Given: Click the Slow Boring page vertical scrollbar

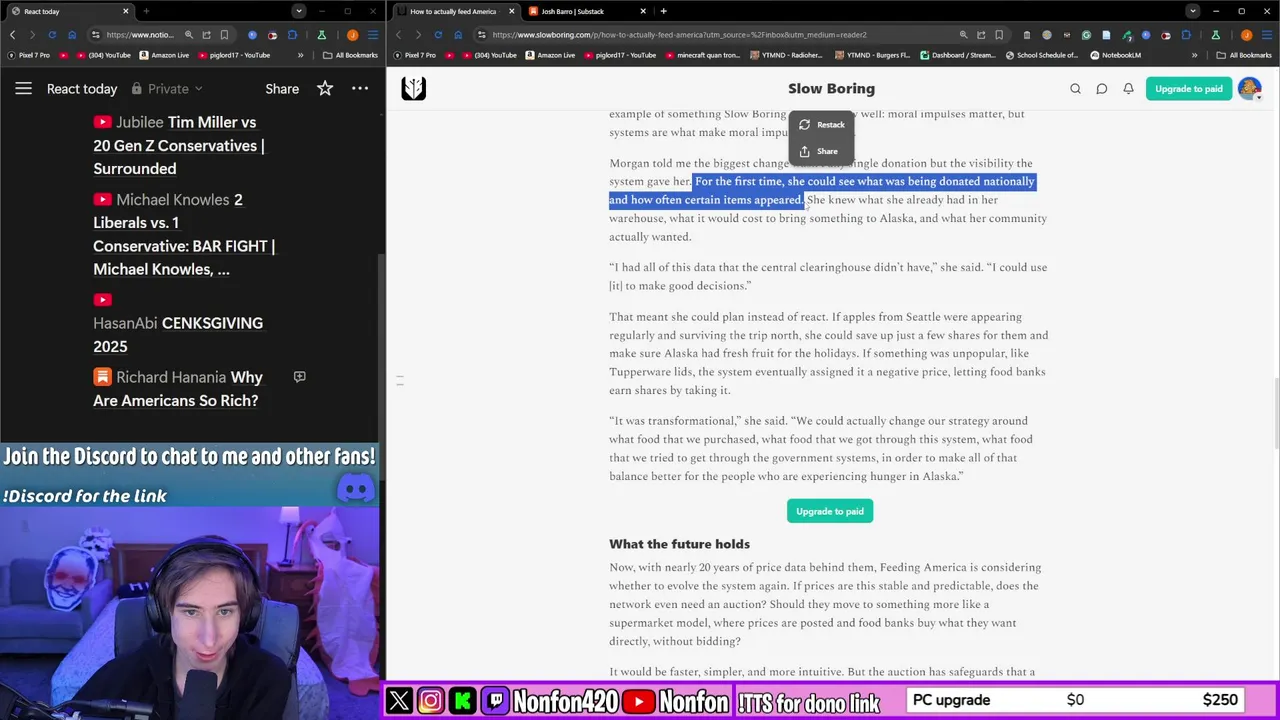Looking at the screenshot, I should 1275,415.
